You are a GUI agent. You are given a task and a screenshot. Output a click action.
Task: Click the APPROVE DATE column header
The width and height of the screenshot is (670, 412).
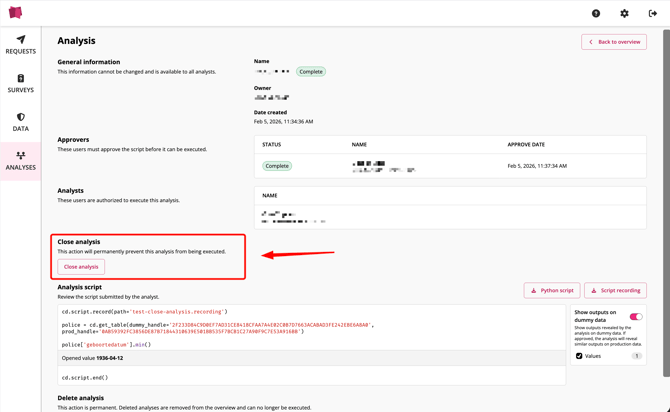point(527,145)
